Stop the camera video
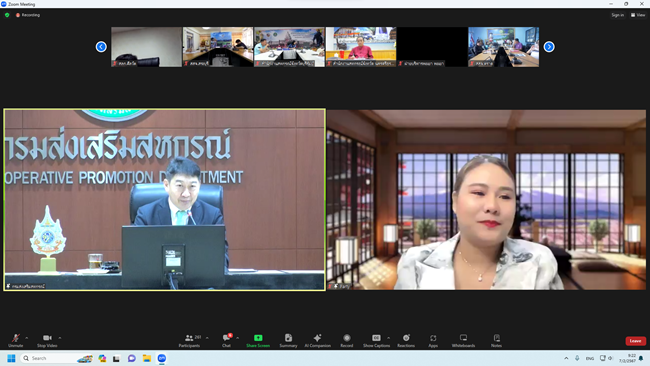This screenshot has height=366, width=650. pyautogui.click(x=47, y=340)
